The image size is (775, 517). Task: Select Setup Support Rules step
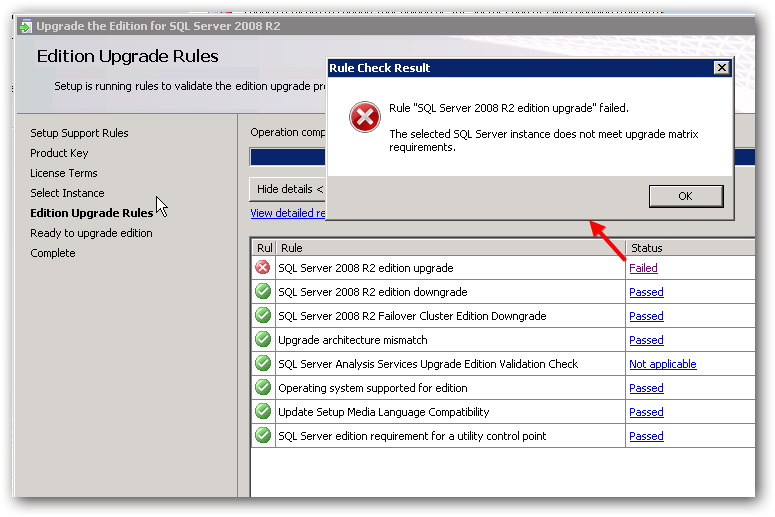tap(79, 133)
